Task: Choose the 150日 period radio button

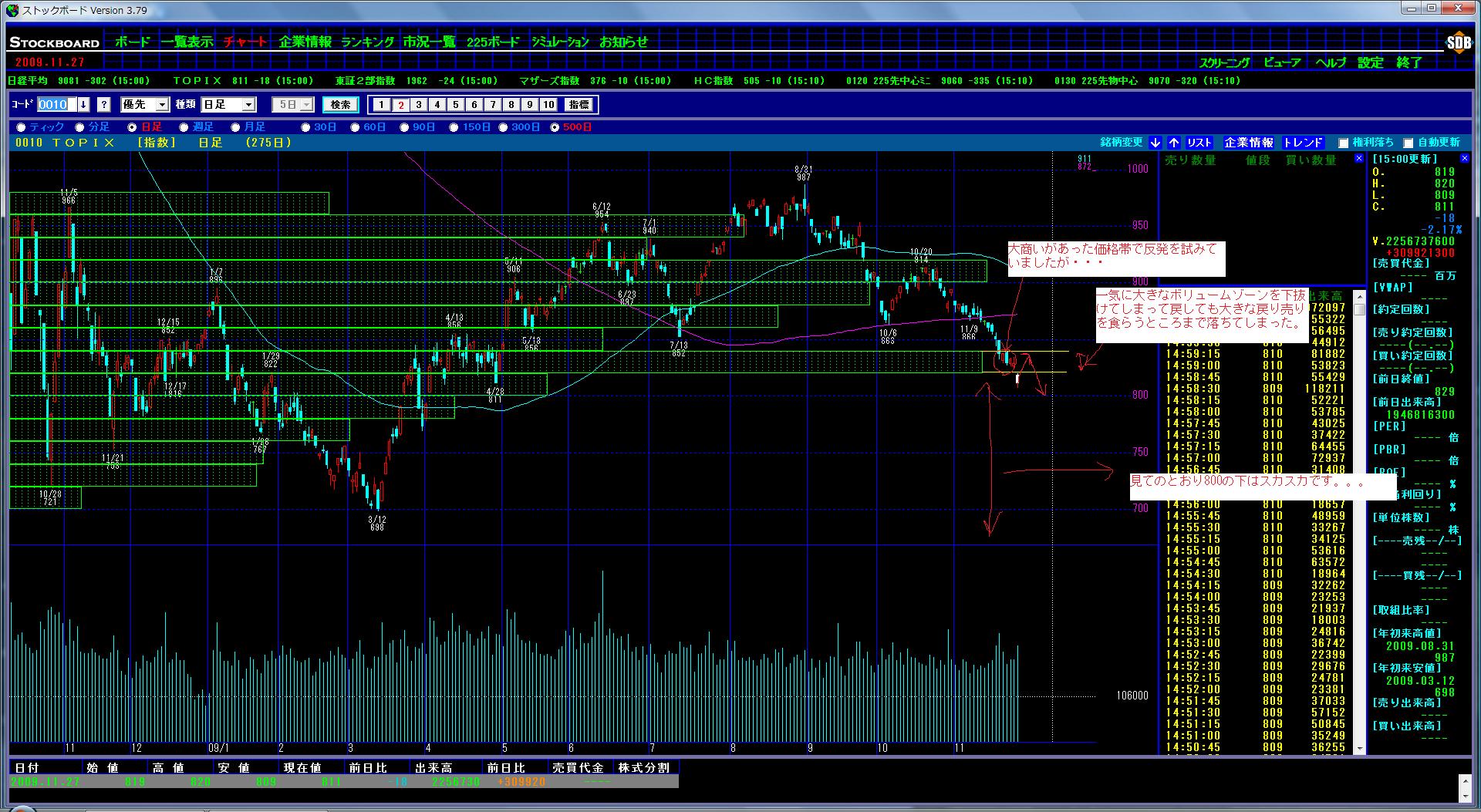Action: click(x=454, y=127)
